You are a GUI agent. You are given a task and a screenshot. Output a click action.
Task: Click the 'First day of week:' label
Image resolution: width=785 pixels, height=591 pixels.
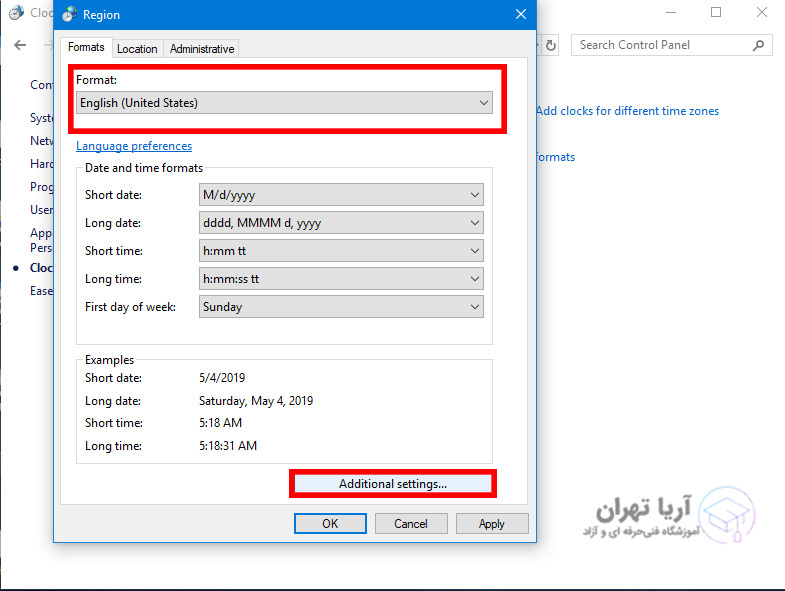tap(130, 307)
